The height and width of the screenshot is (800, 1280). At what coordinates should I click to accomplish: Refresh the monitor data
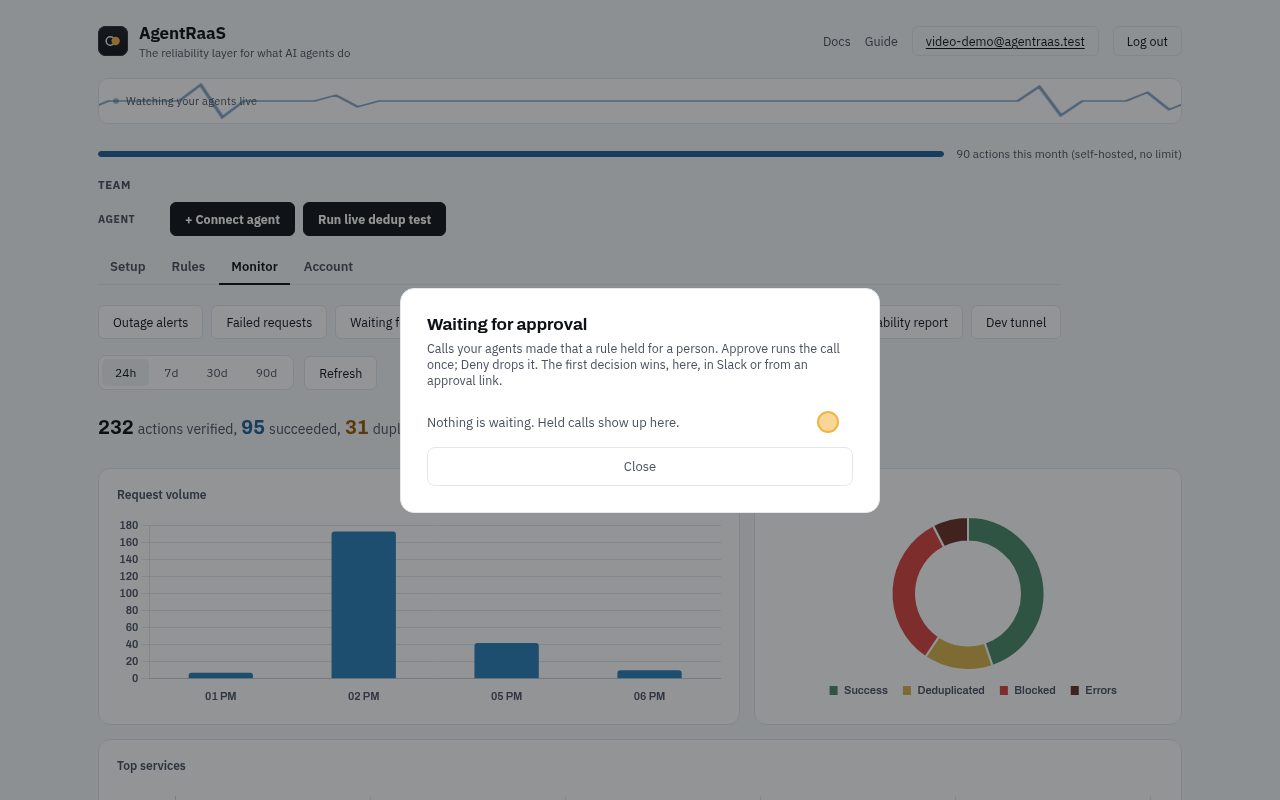tap(340, 373)
